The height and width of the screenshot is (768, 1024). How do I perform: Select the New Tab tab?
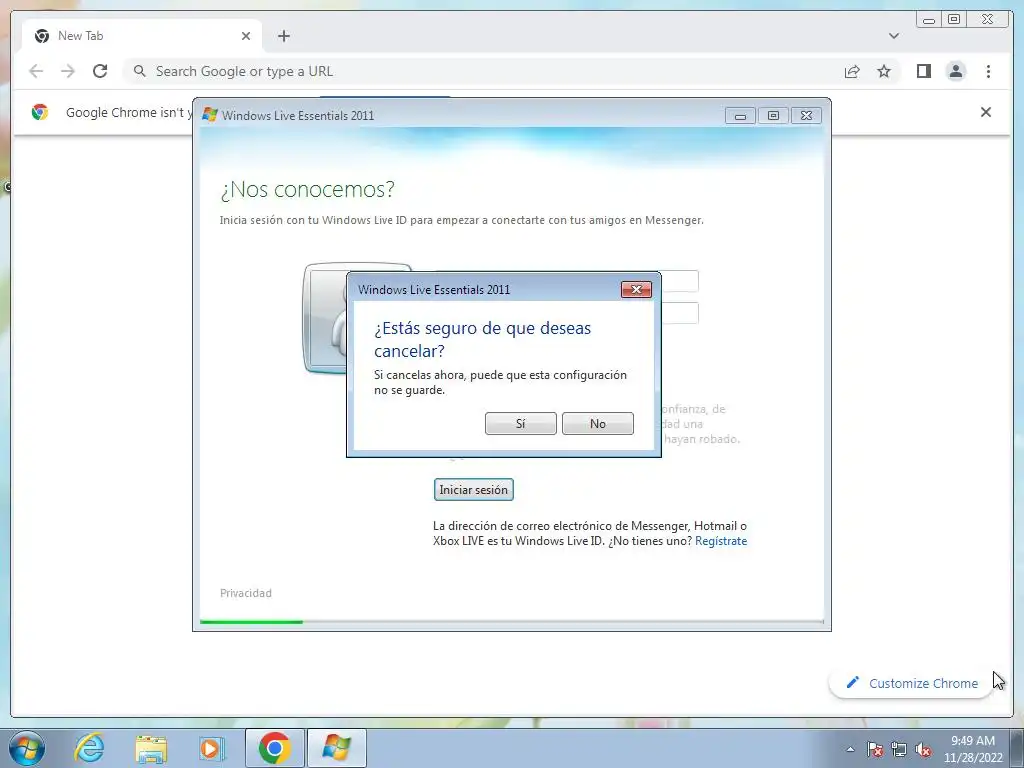(142, 36)
